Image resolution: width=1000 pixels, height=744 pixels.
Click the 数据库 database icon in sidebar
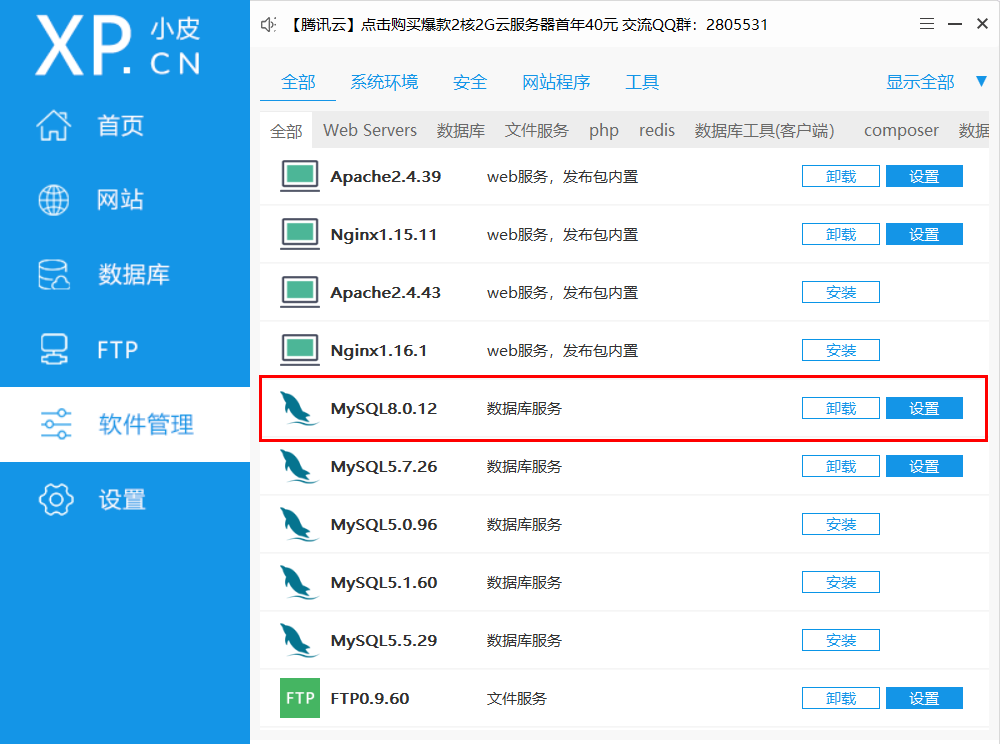click(x=54, y=275)
